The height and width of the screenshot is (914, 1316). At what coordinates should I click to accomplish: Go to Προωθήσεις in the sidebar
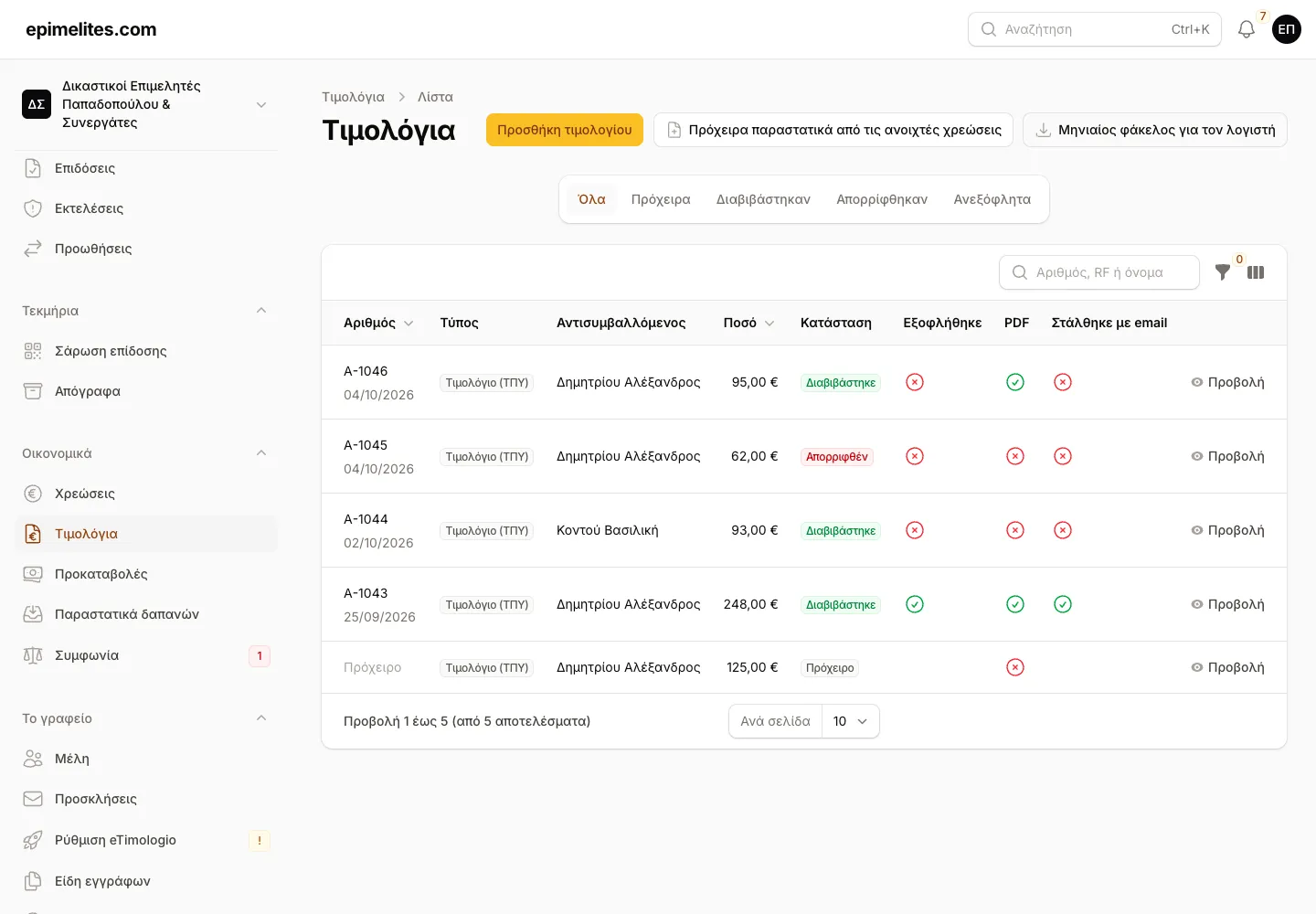pyautogui.click(x=147, y=249)
